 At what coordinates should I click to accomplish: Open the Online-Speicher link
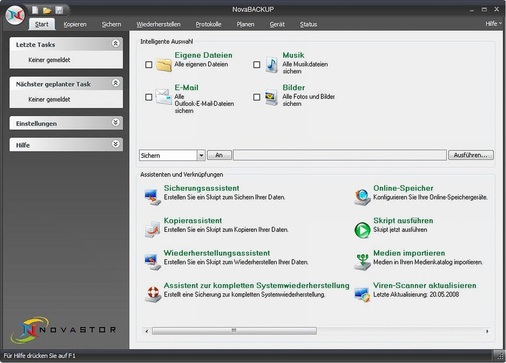click(x=403, y=188)
